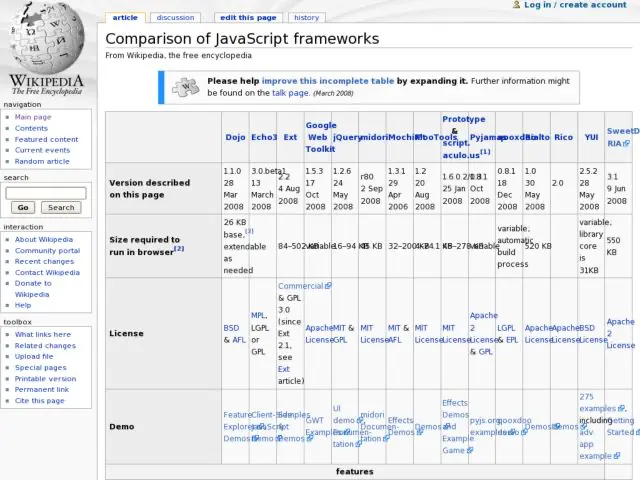Open About Wikipedia link
Image resolution: width=640 pixels, height=480 pixels.
tap(44, 240)
